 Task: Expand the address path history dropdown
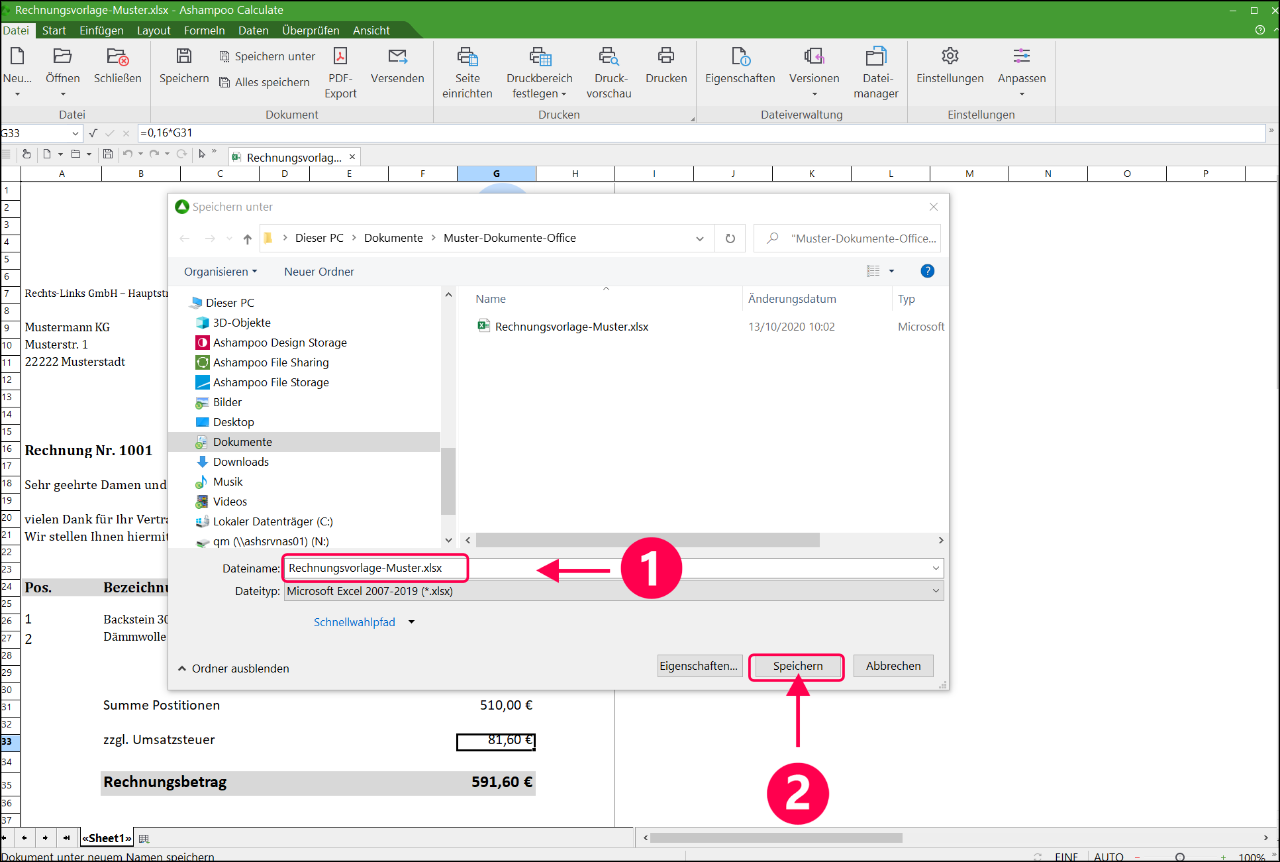click(700, 238)
